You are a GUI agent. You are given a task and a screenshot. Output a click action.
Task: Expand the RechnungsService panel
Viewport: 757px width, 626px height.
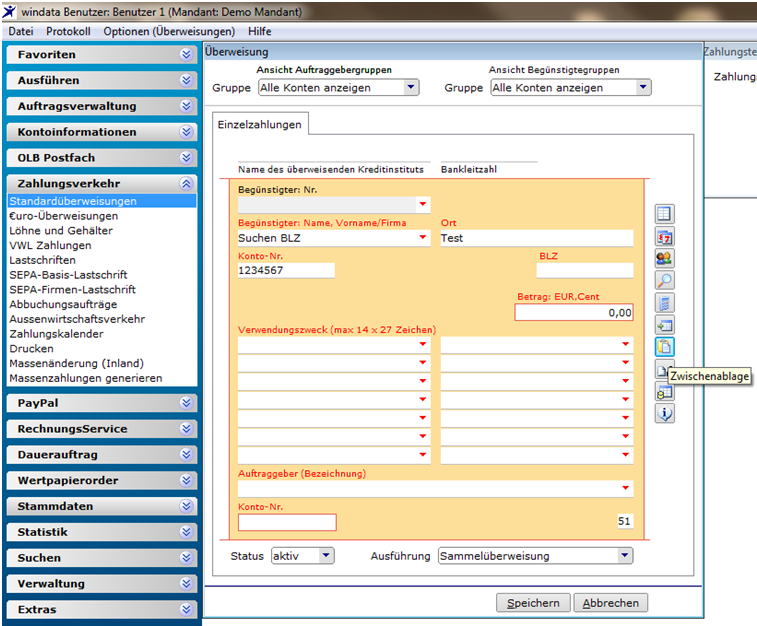[x=186, y=429]
